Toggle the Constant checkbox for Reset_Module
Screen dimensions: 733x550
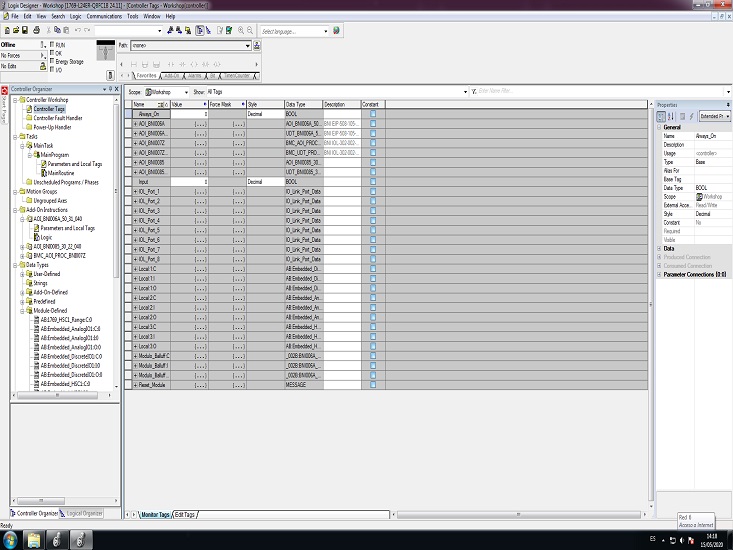point(372,384)
